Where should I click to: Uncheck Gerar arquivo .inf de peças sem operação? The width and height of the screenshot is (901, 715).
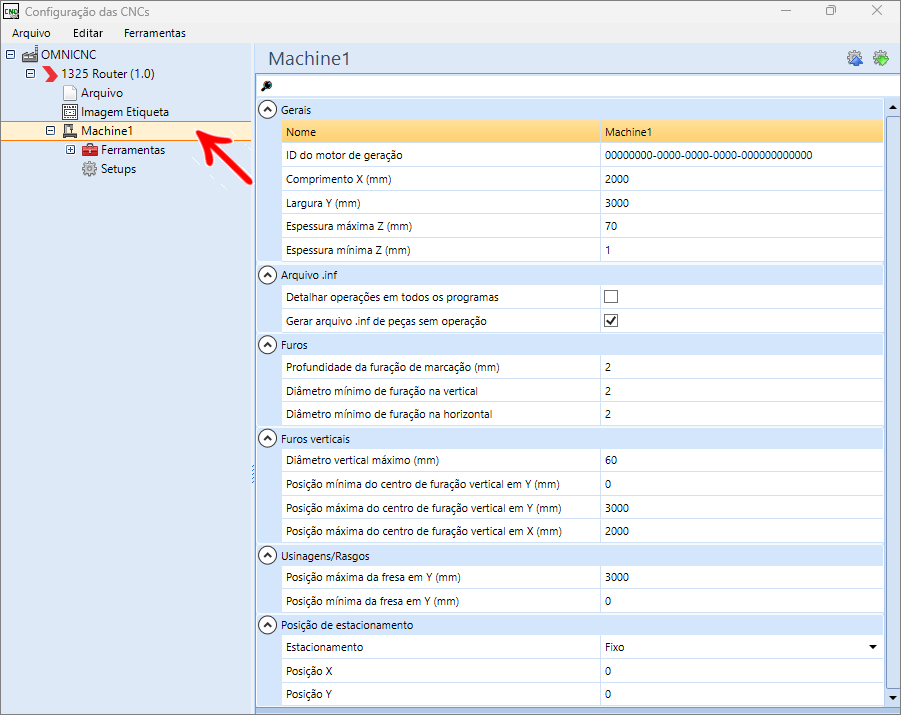(611, 321)
